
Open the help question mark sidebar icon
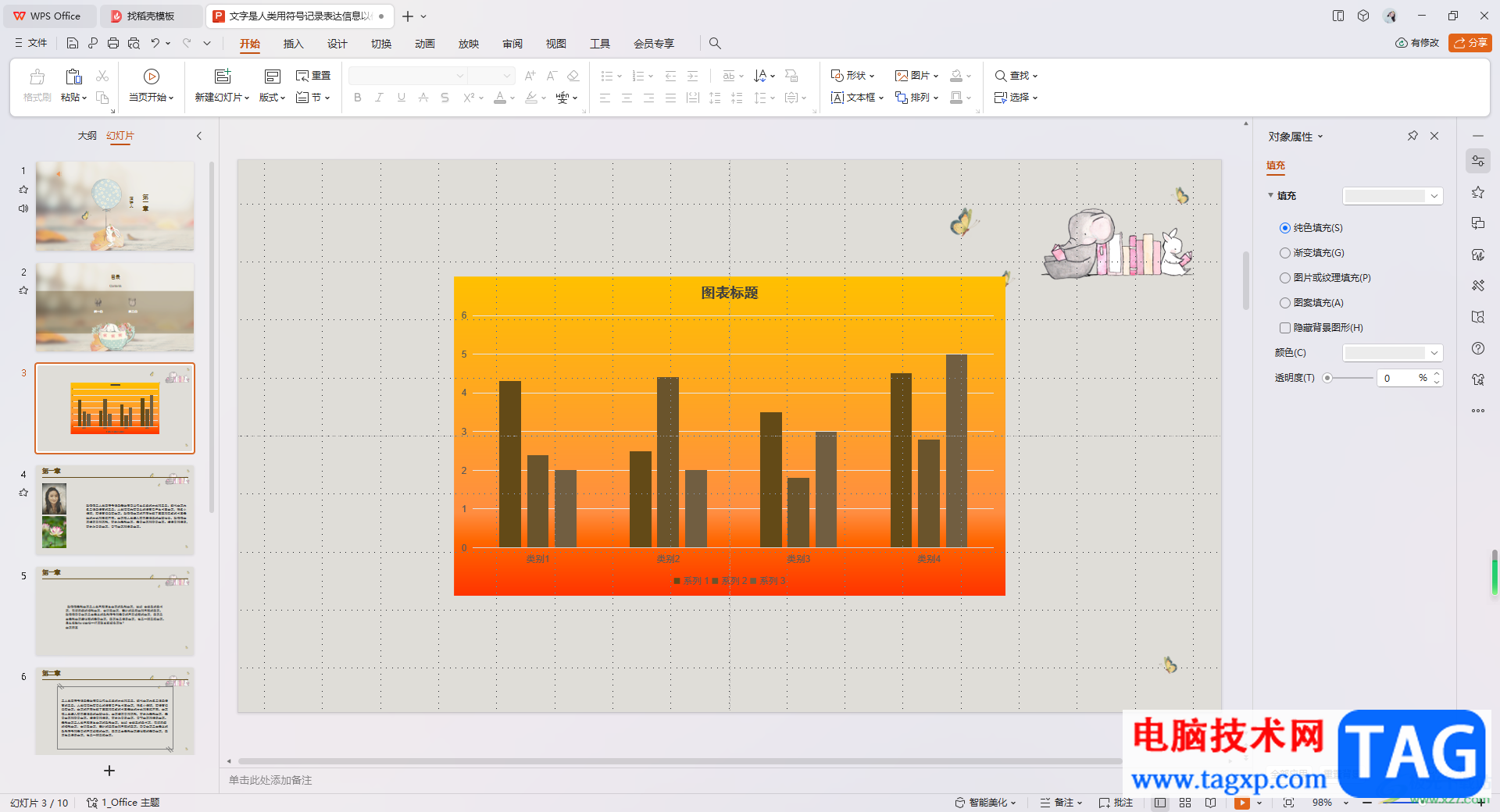click(1478, 348)
